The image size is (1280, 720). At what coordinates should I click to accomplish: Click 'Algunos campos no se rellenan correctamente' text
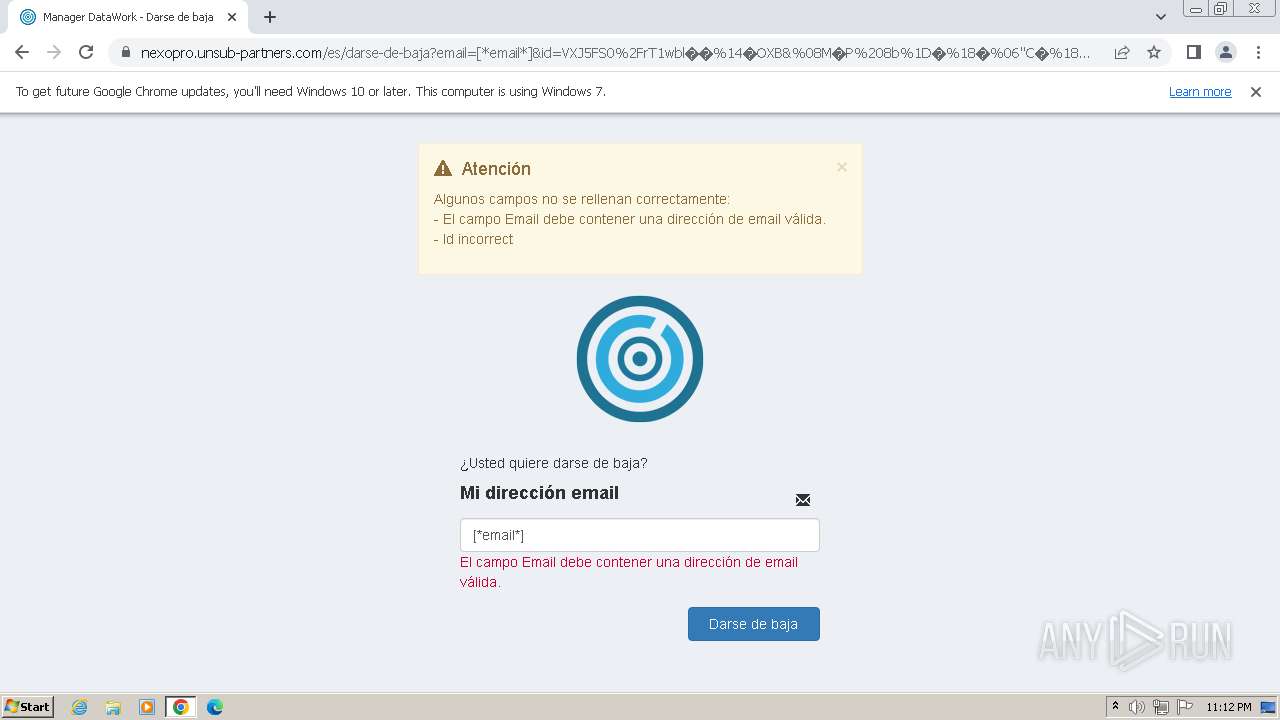(x=582, y=199)
